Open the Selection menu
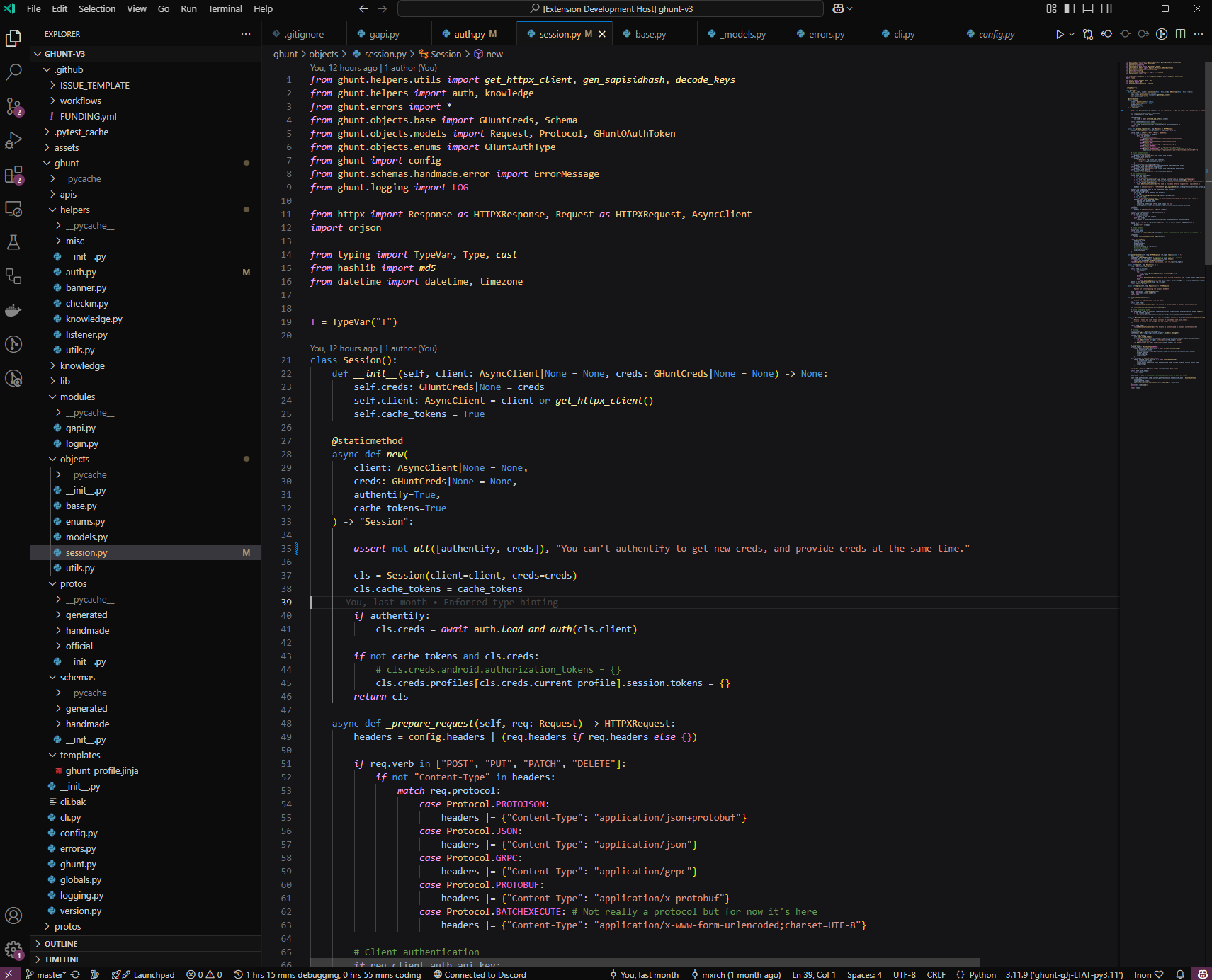 pyautogui.click(x=97, y=8)
